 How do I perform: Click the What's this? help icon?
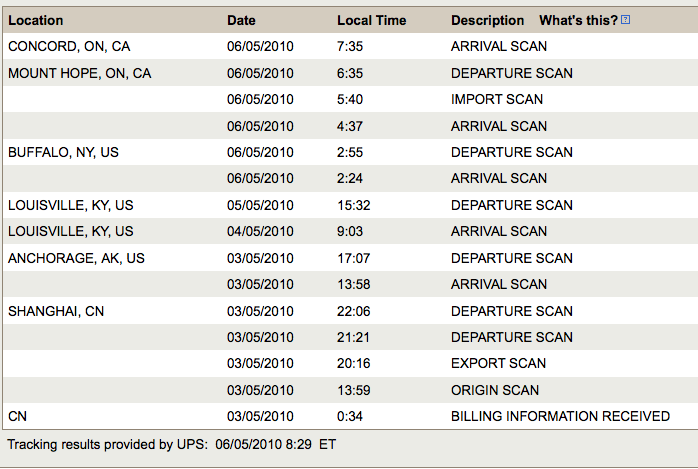(625, 20)
